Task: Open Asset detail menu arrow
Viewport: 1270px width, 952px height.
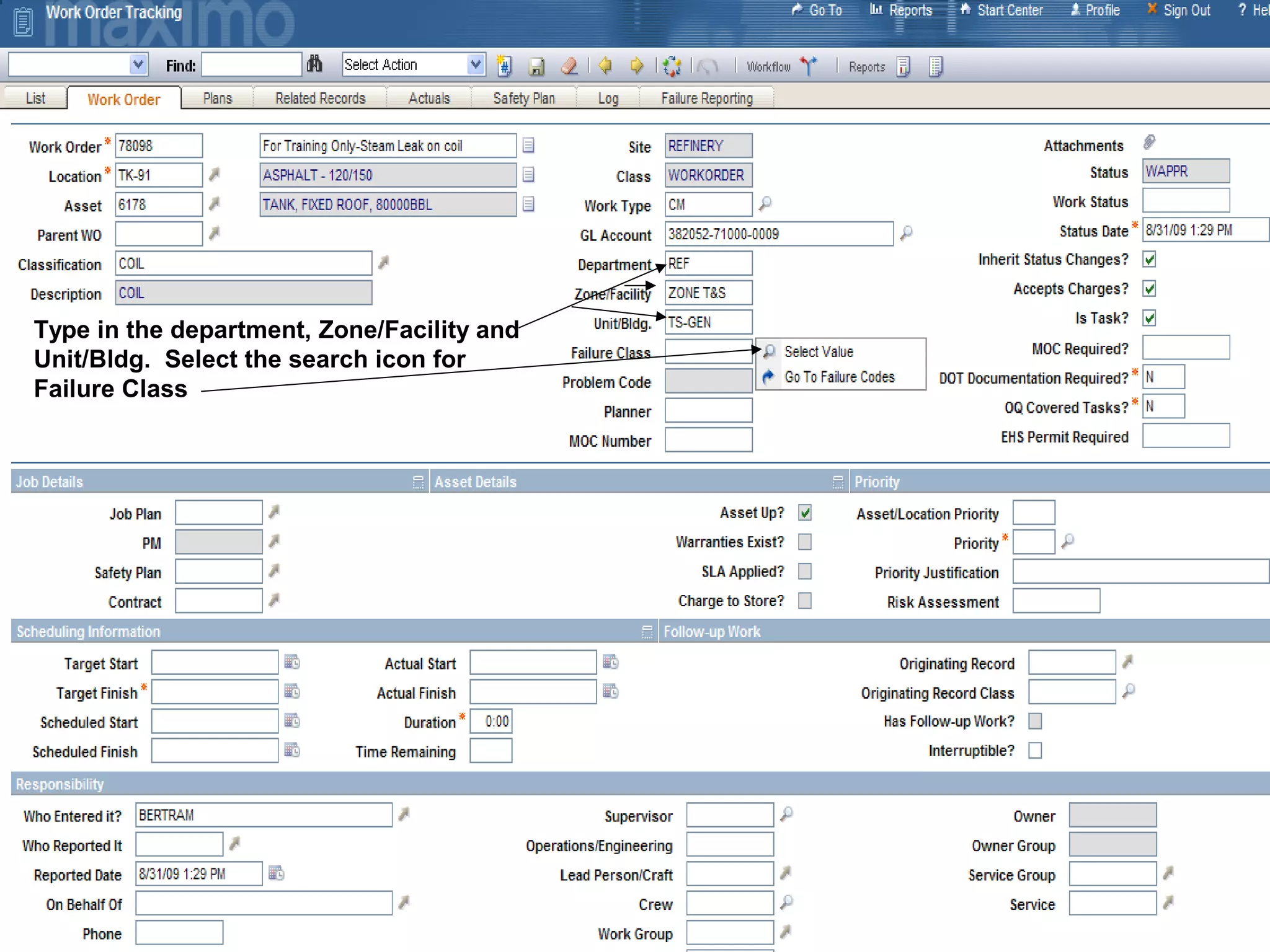Action: point(215,203)
